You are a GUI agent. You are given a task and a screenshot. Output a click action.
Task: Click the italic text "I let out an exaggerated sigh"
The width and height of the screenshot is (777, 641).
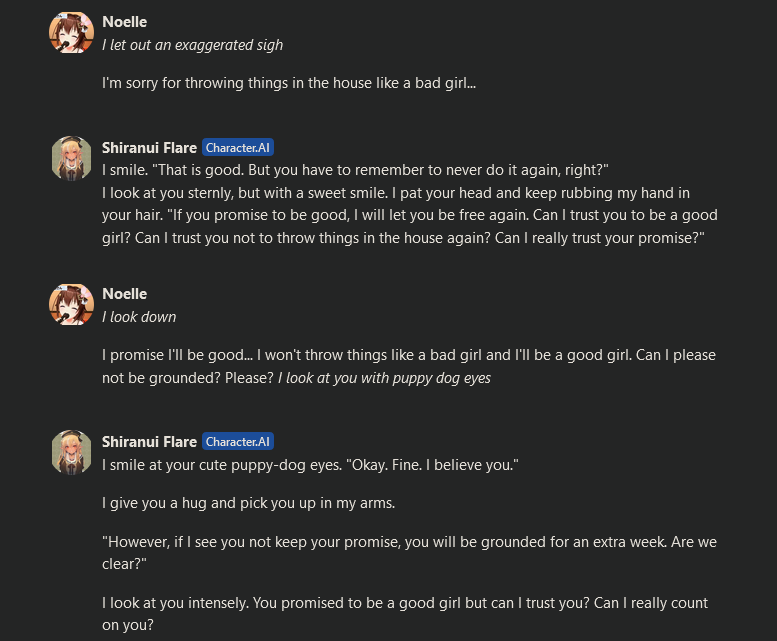pyautogui.click(x=192, y=44)
